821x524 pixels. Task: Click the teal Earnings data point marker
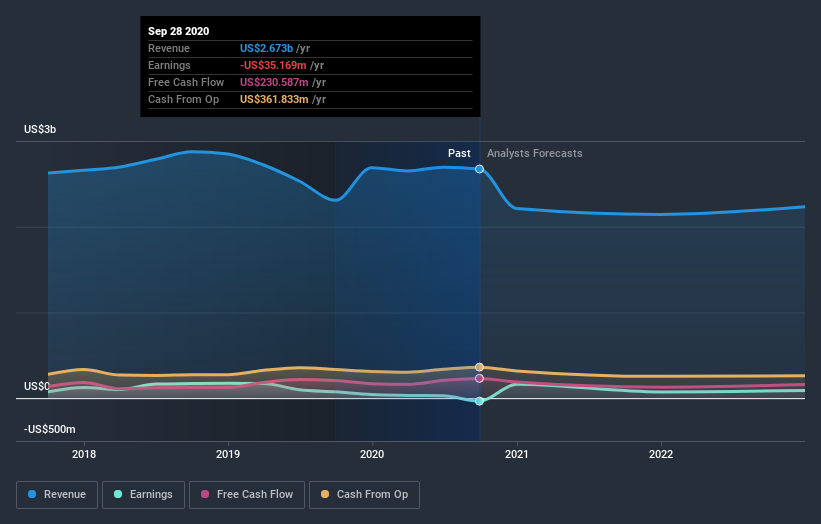coord(479,402)
